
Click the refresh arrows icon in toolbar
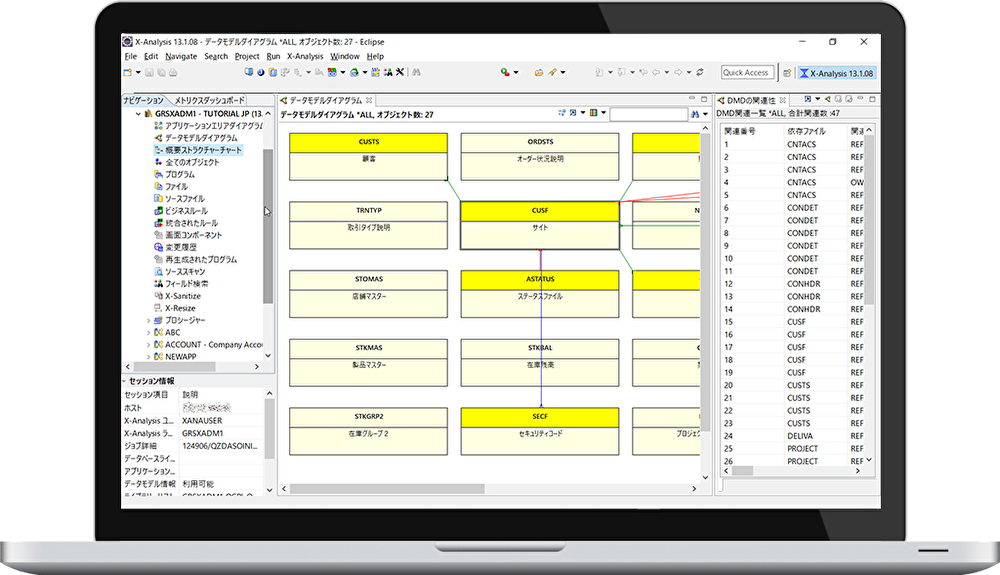click(x=700, y=72)
